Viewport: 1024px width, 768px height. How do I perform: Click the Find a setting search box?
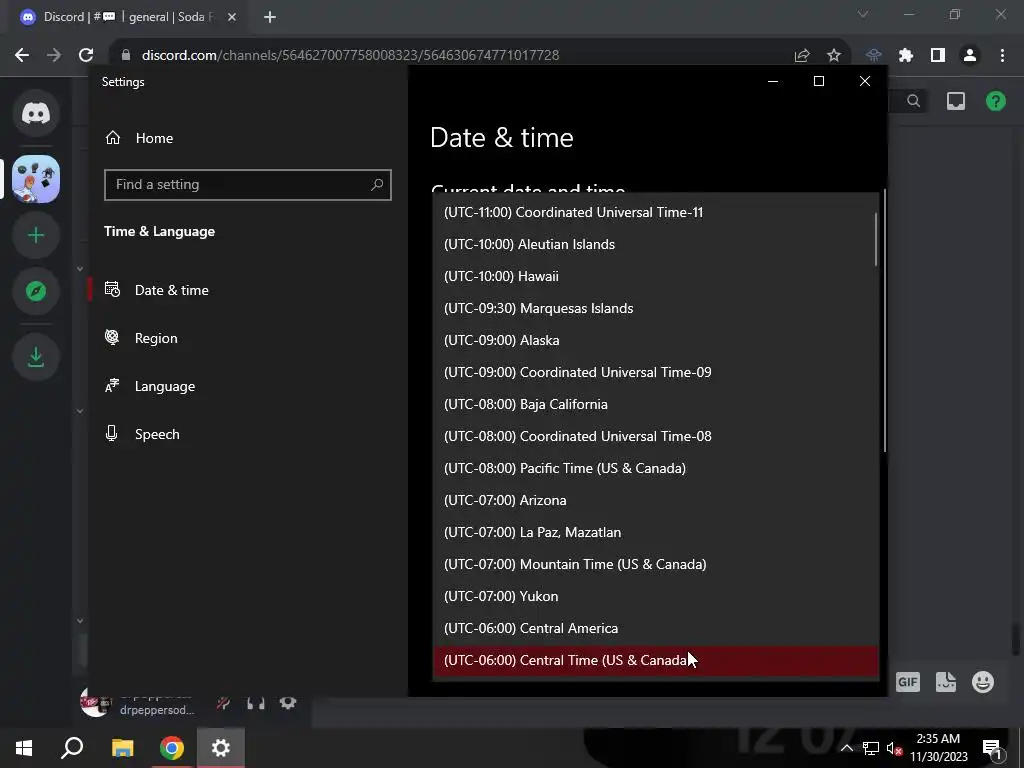[x=248, y=185]
